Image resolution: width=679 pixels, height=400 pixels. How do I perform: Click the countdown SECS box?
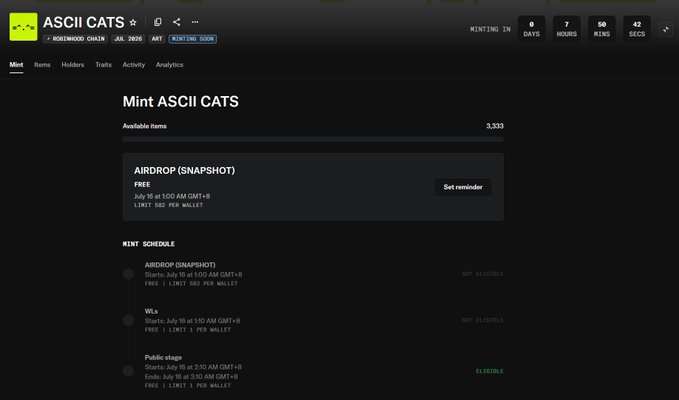coord(637,29)
